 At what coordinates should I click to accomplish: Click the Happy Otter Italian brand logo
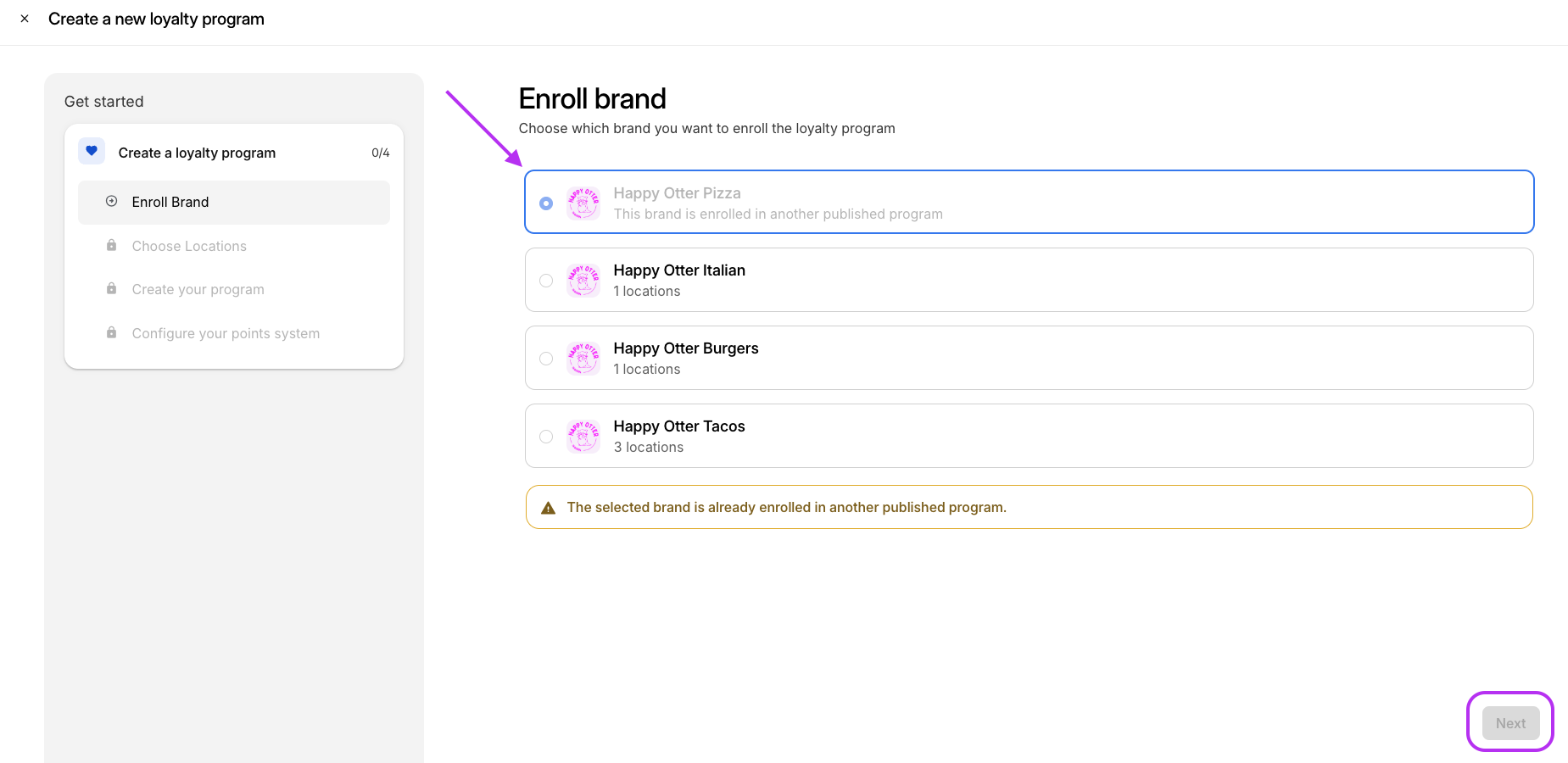pyautogui.click(x=583, y=281)
